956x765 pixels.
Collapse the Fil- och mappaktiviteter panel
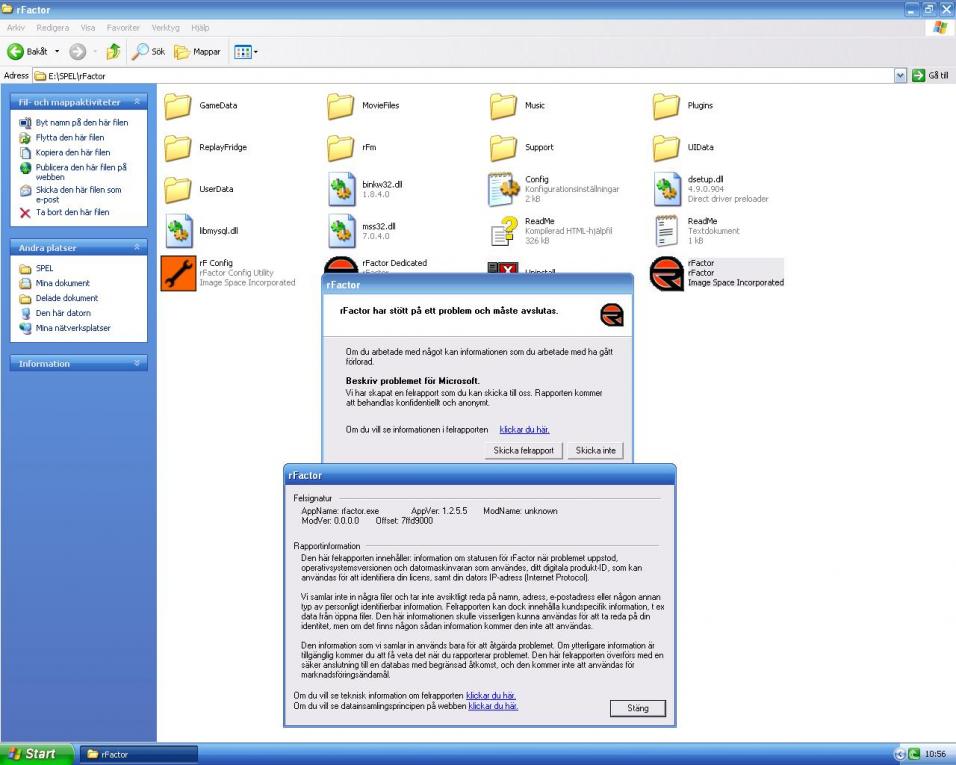[x=138, y=102]
